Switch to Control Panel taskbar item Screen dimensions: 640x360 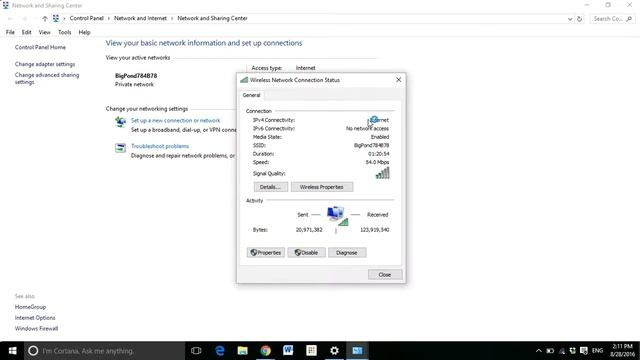(358, 351)
